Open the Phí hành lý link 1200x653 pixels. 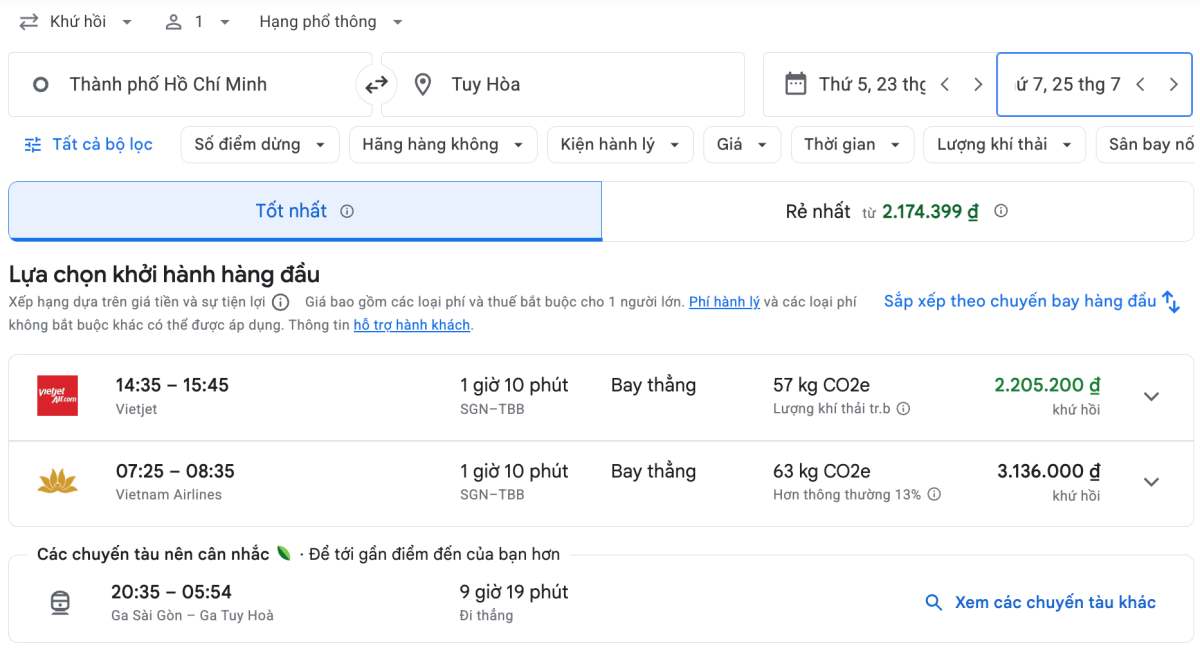724,302
